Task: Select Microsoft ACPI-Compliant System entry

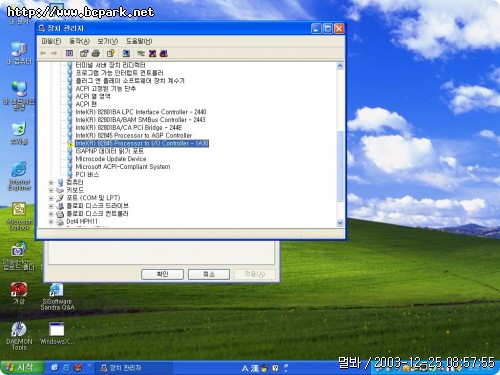Action: [123, 167]
